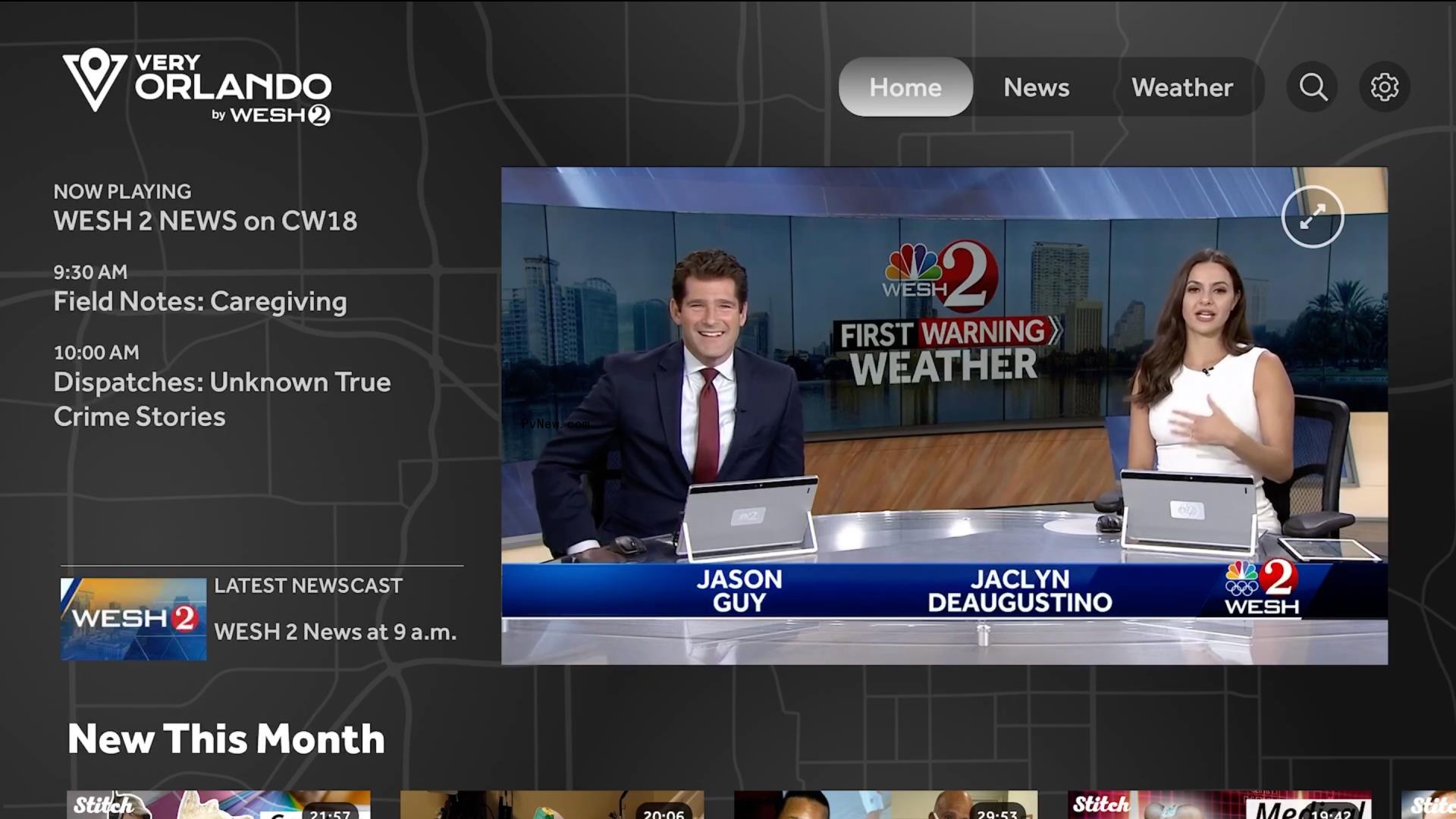Play WESH 2 News at 9 a.m.
1456x819 pixels.
[x=335, y=632]
